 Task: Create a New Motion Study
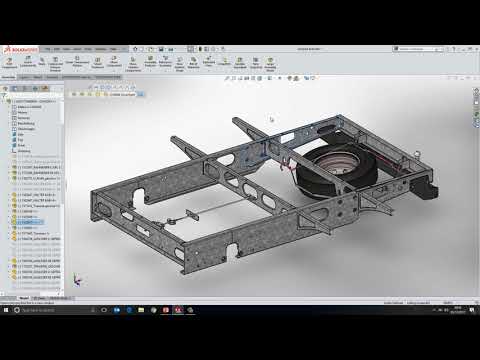[x=179, y=64]
